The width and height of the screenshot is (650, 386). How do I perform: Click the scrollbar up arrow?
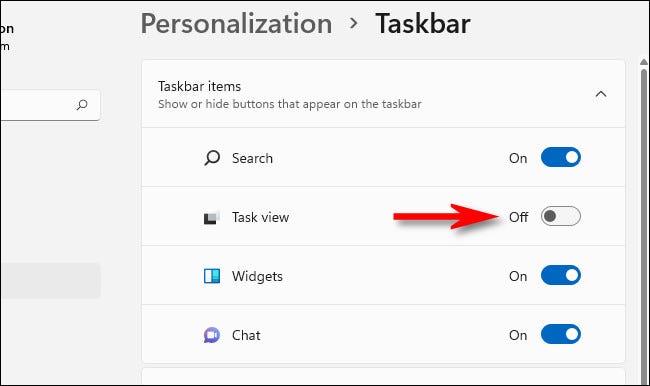coord(644,62)
